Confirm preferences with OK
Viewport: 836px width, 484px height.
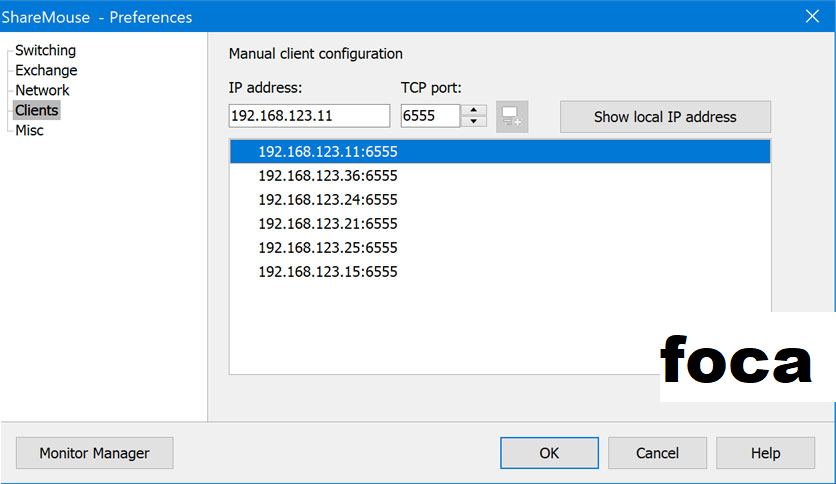tap(549, 453)
